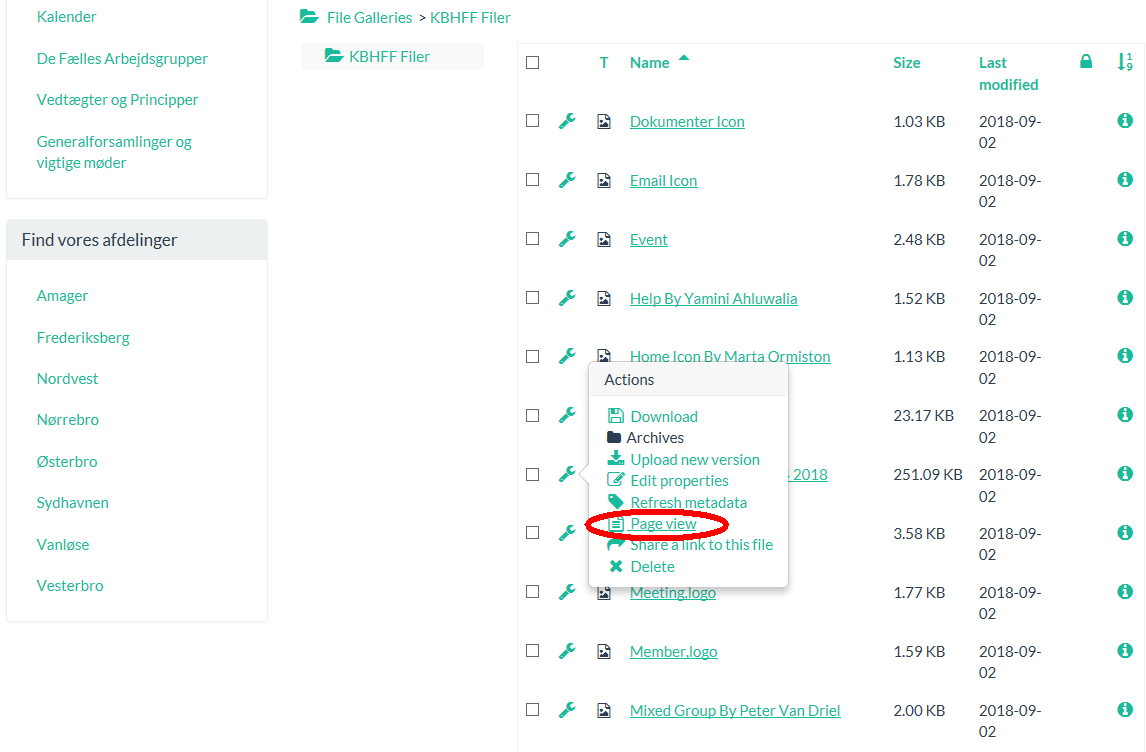Select Download from Actions menu

point(663,417)
